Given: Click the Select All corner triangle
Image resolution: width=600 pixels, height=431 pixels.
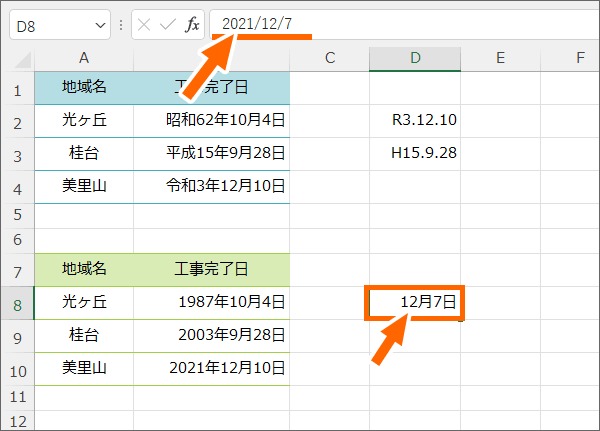Looking at the screenshot, I should [x=22, y=59].
